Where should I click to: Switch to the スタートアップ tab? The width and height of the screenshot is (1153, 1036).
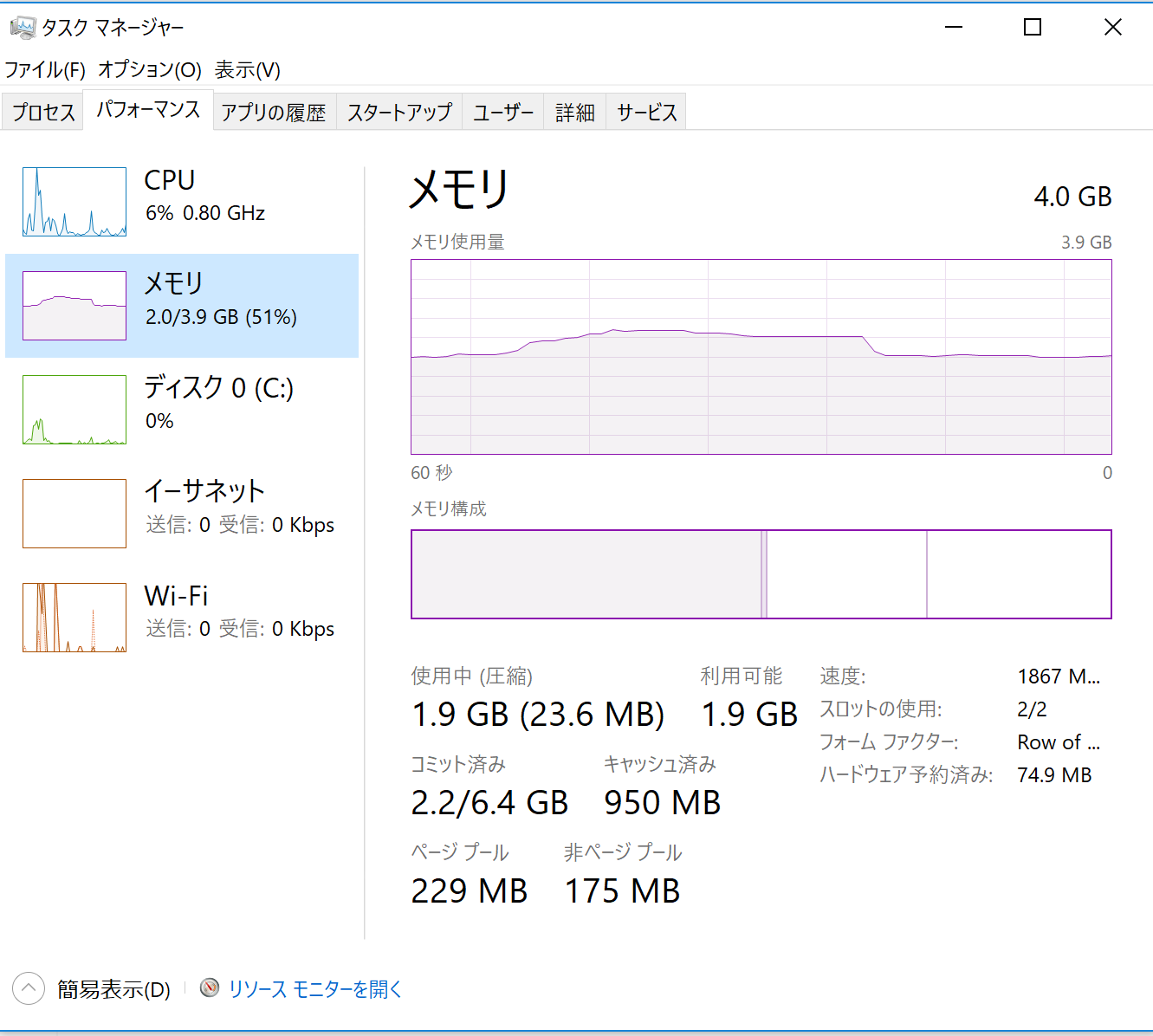(x=399, y=113)
